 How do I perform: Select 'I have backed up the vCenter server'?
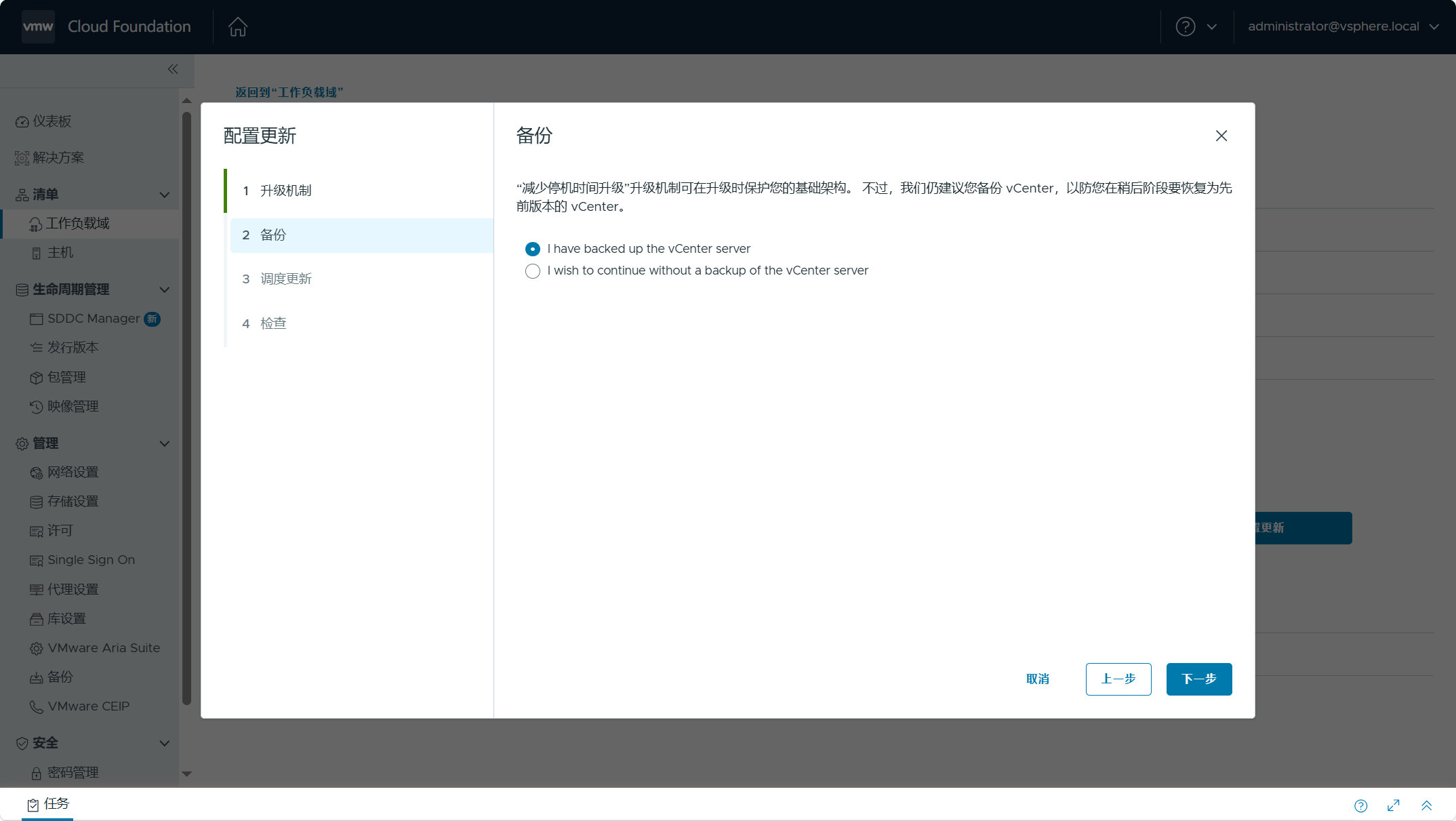point(533,249)
